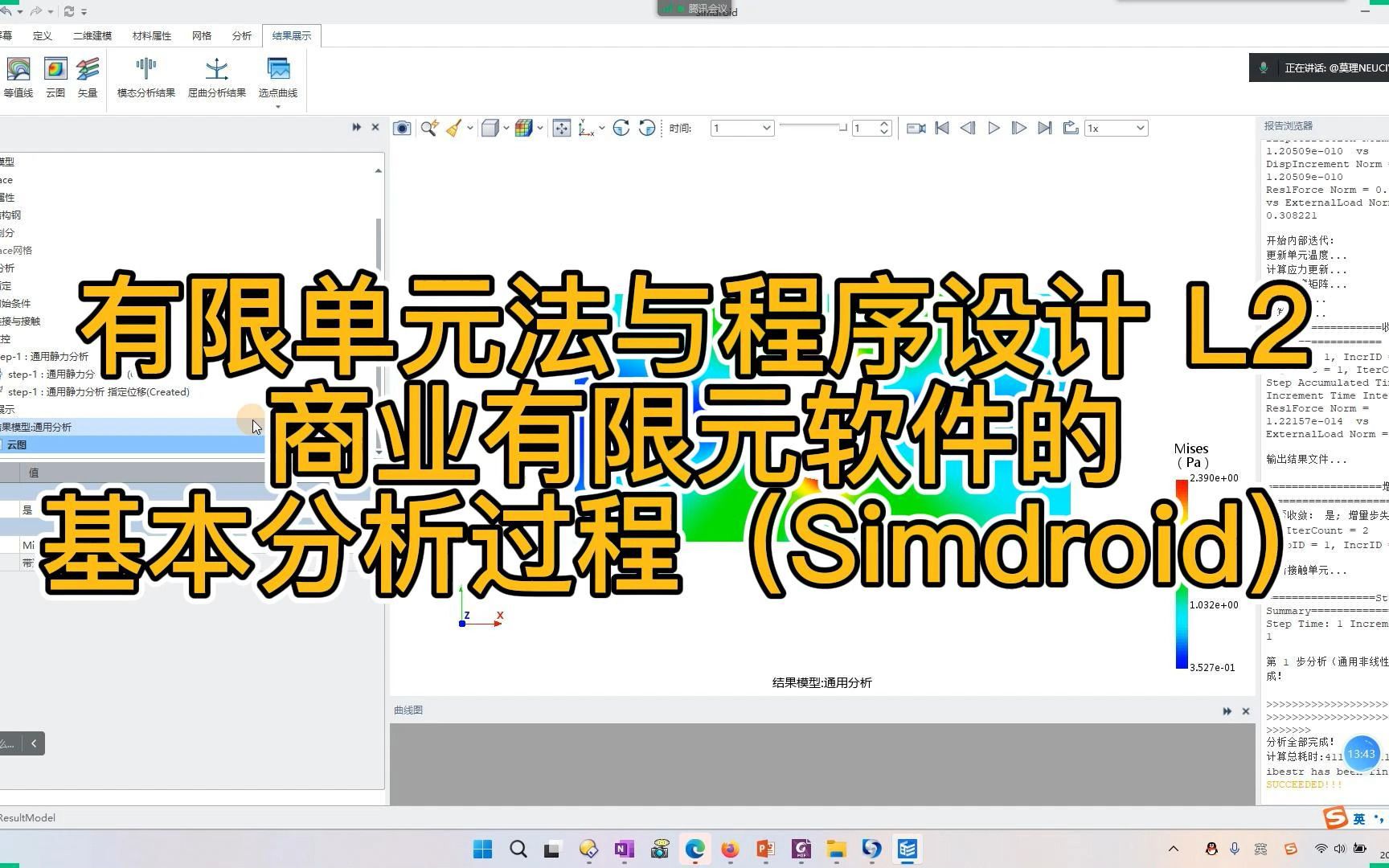This screenshot has height=868, width=1389.
Task: Choose the 矢量 vector display tool
Action: [88, 77]
